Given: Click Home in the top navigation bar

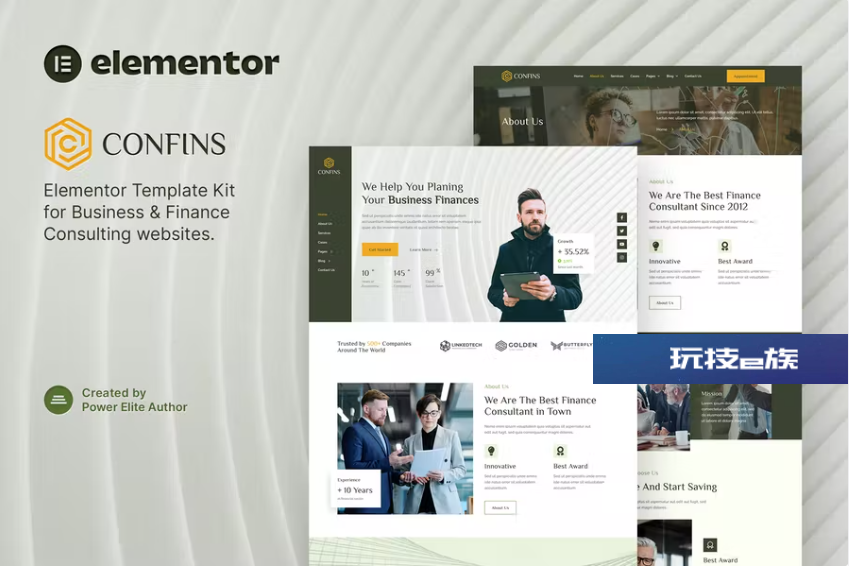Looking at the screenshot, I should [578, 76].
